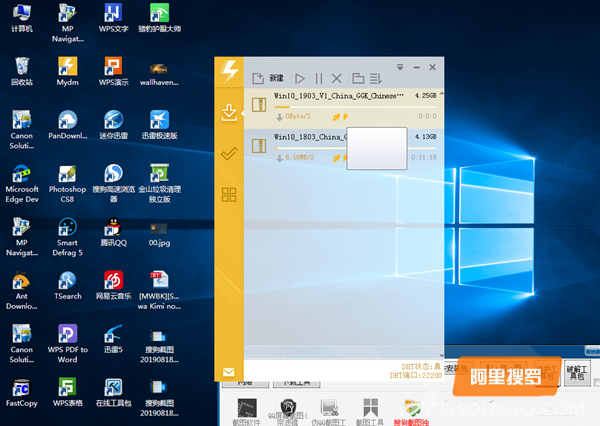600x426 pixels.
Task: Click the task list scrollbar down arrow
Action: (442, 355)
